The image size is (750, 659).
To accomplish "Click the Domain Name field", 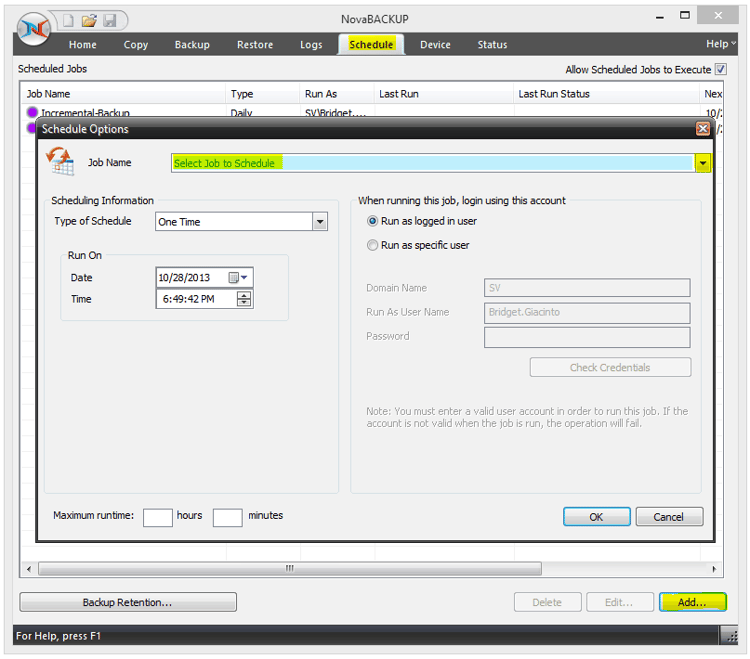I will pyautogui.click(x=587, y=288).
